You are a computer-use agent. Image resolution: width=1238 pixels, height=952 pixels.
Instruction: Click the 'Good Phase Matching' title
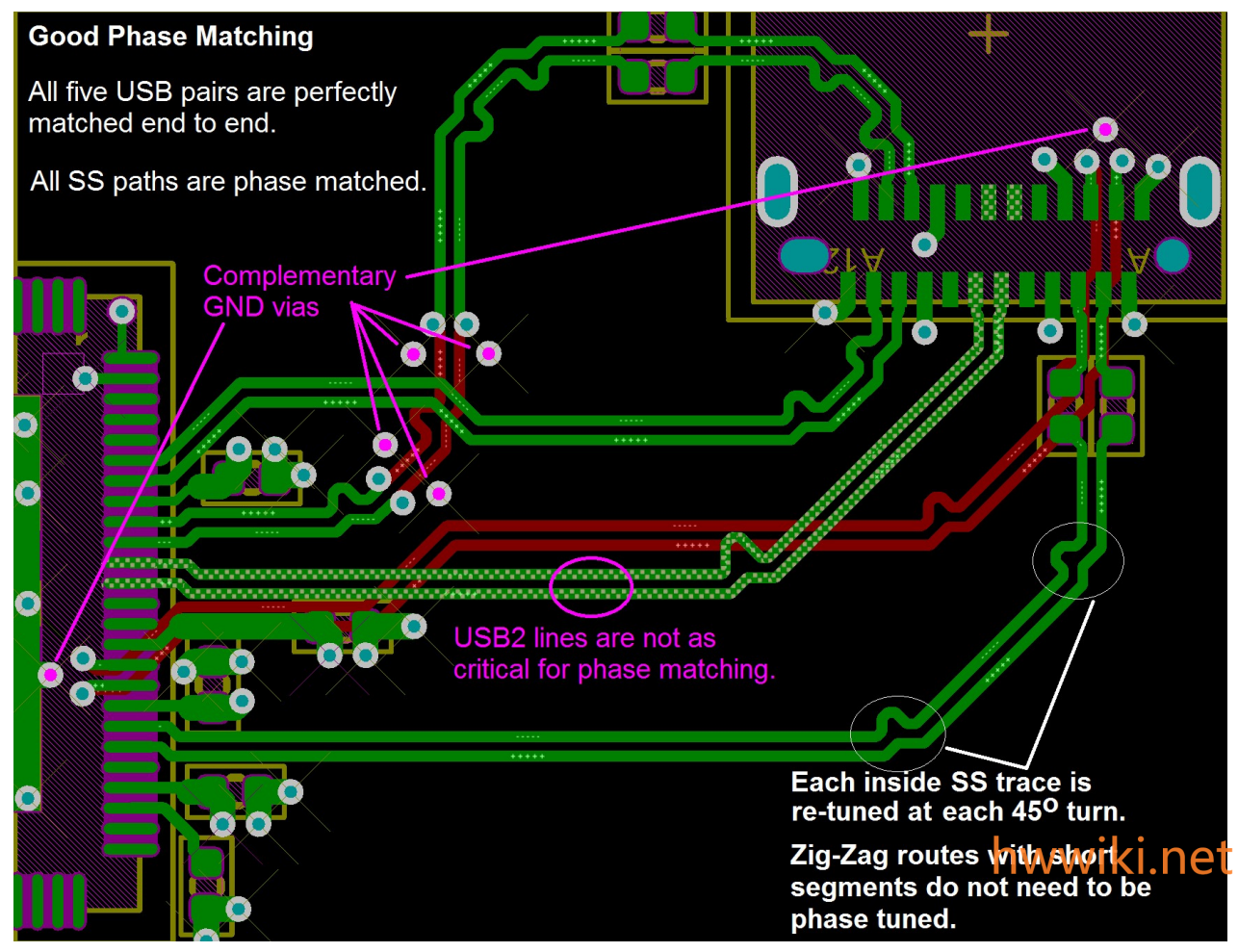pos(170,37)
